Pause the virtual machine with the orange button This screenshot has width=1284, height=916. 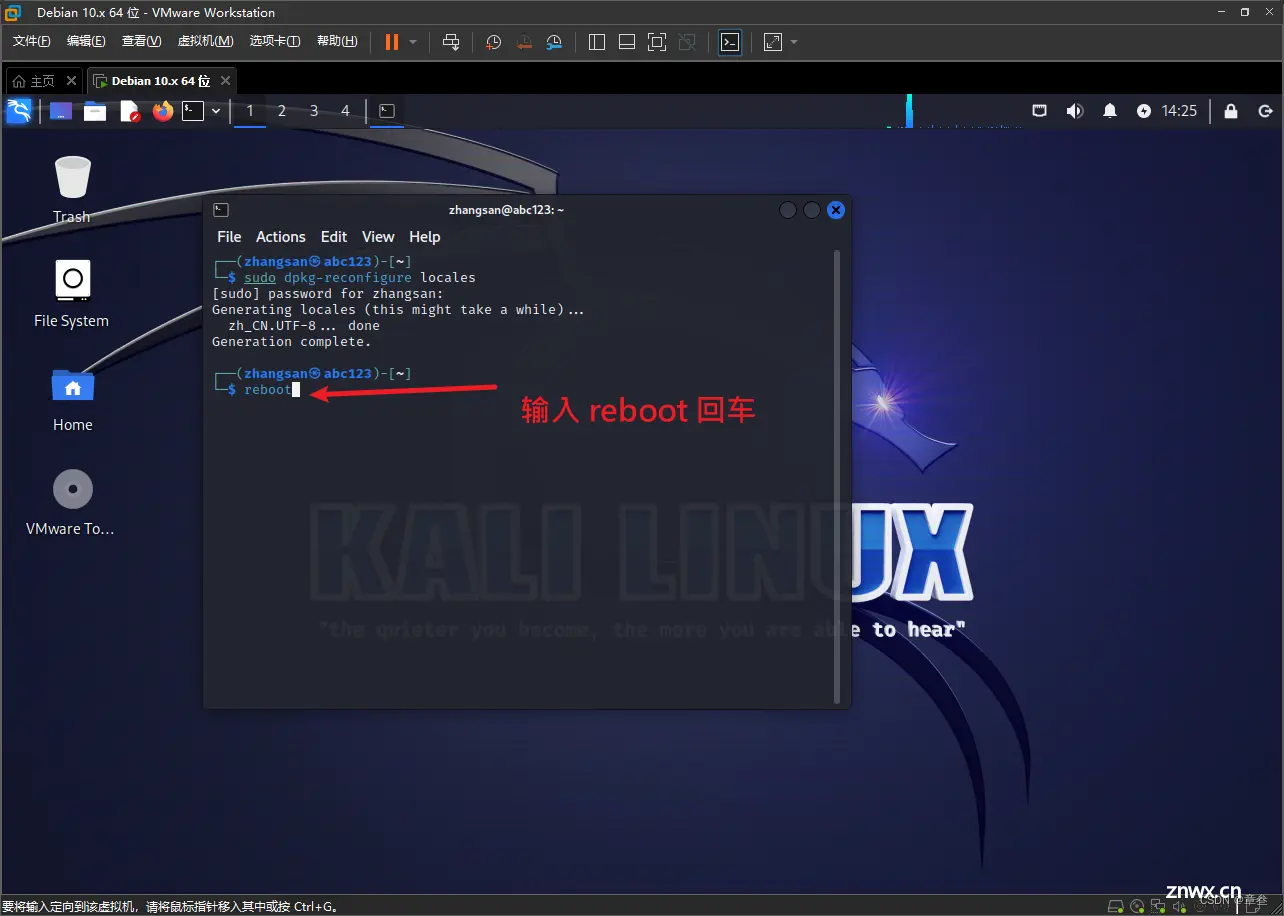[x=391, y=41]
